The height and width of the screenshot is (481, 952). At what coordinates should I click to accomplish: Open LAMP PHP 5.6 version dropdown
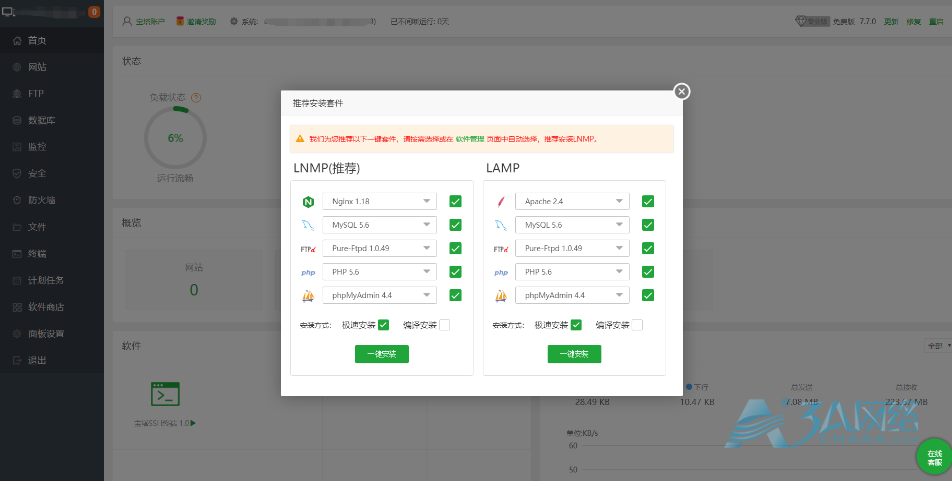point(573,271)
